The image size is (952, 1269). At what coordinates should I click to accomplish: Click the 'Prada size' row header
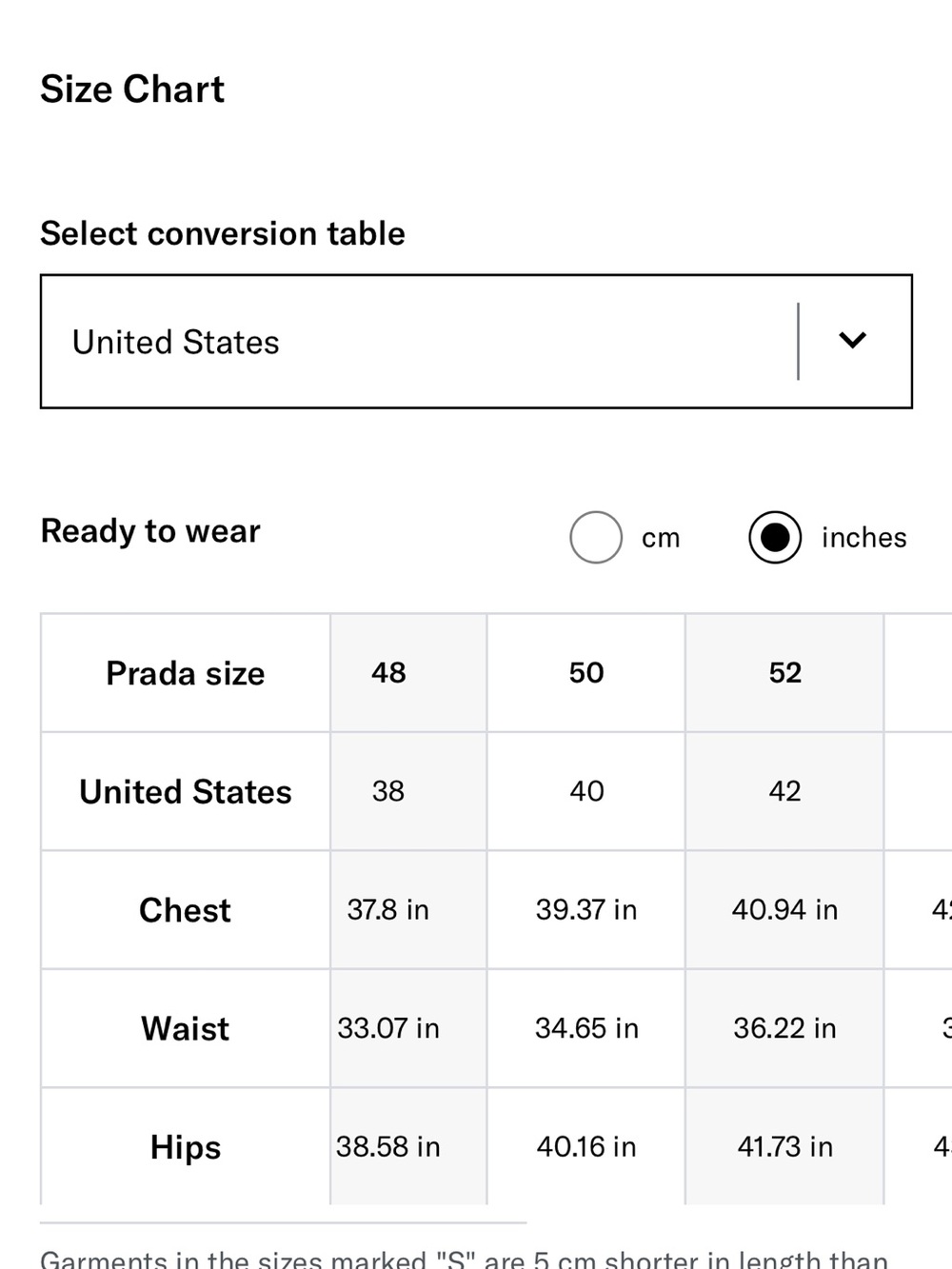point(186,673)
